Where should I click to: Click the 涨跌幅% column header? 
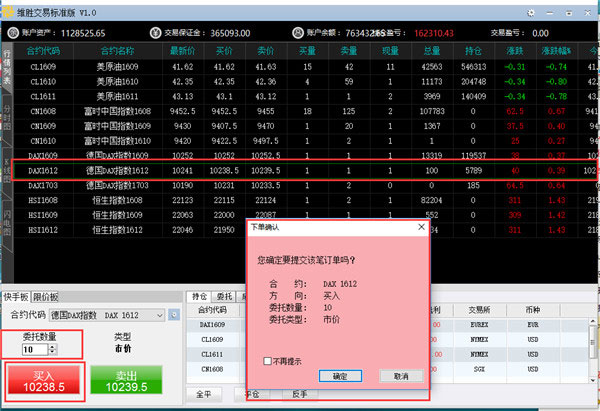[x=556, y=51]
